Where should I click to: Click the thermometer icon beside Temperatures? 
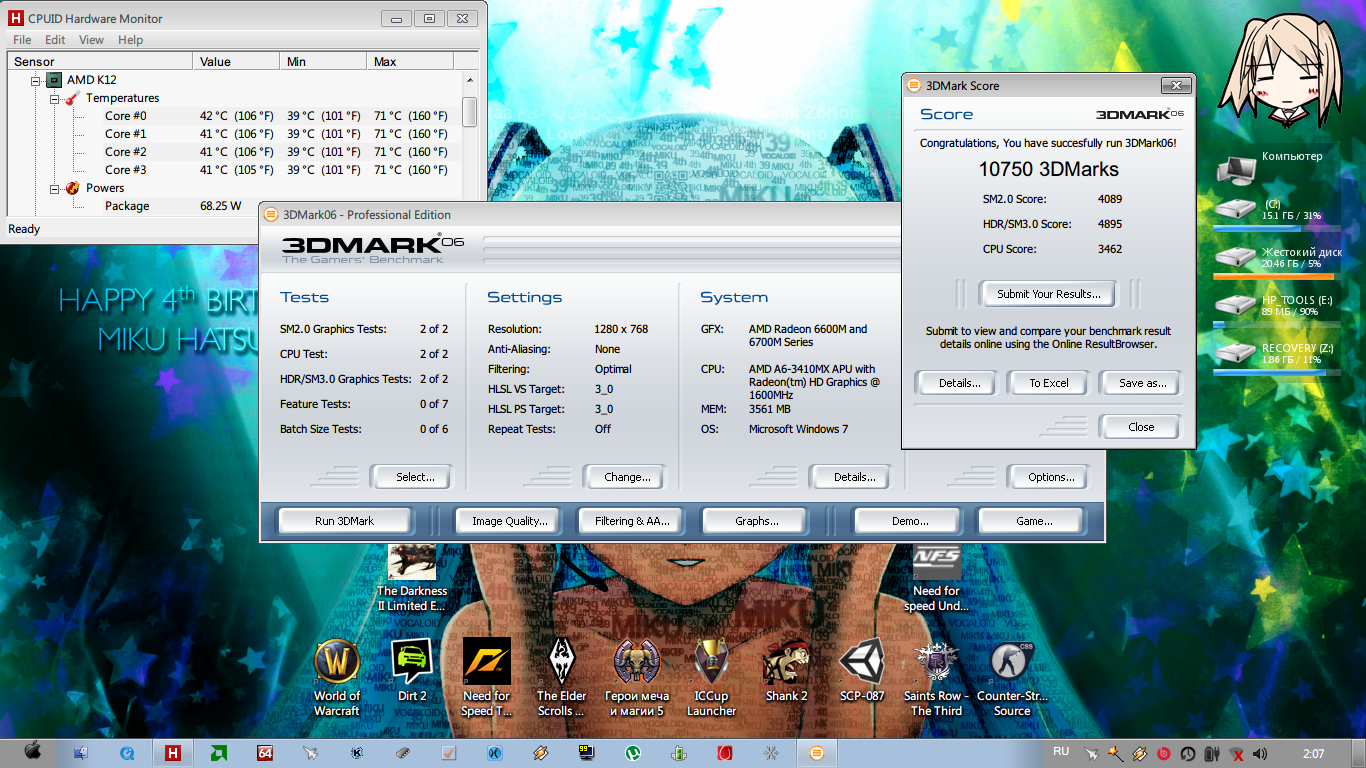point(74,98)
